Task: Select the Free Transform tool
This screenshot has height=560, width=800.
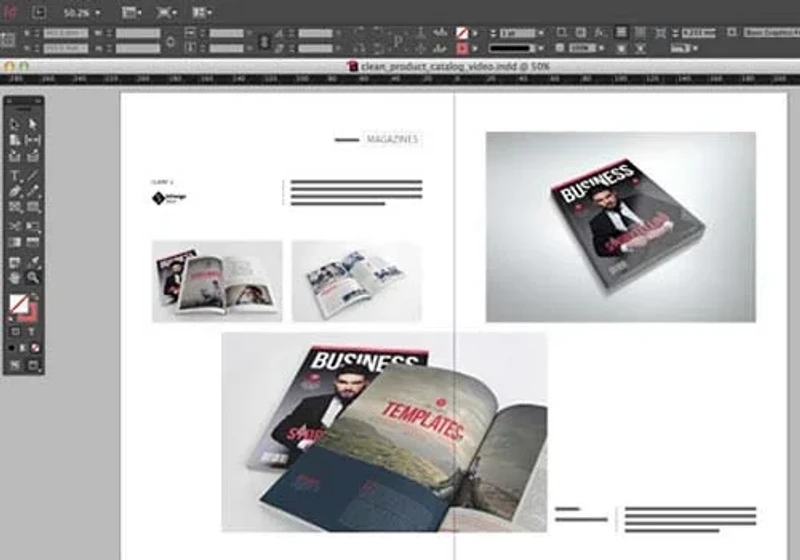Action: (33, 226)
